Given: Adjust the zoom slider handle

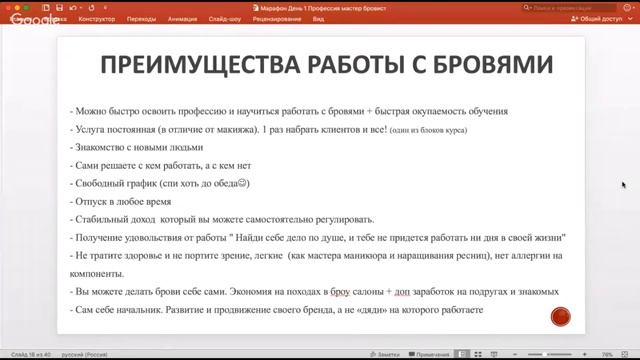Looking at the screenshot, I should 544,354.
